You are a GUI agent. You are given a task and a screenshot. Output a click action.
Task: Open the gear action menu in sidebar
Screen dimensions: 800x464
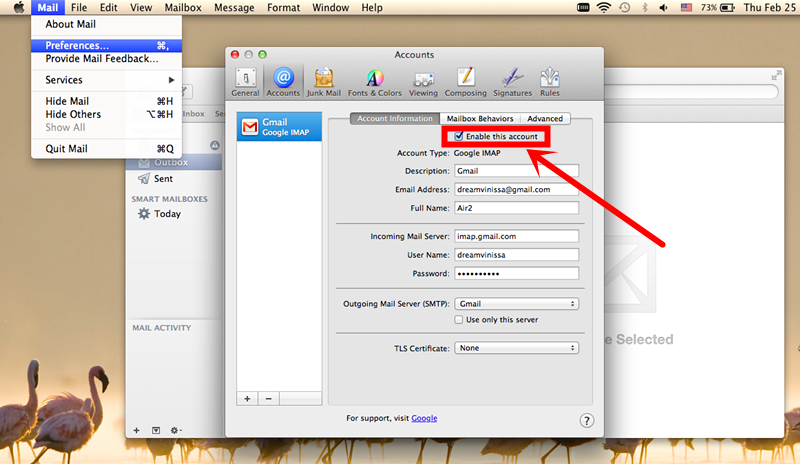click(x=176, y=430)
